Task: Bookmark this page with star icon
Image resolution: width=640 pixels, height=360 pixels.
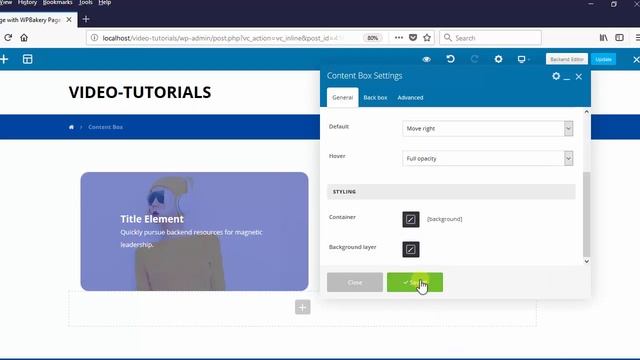Action: tap(427, 38)
